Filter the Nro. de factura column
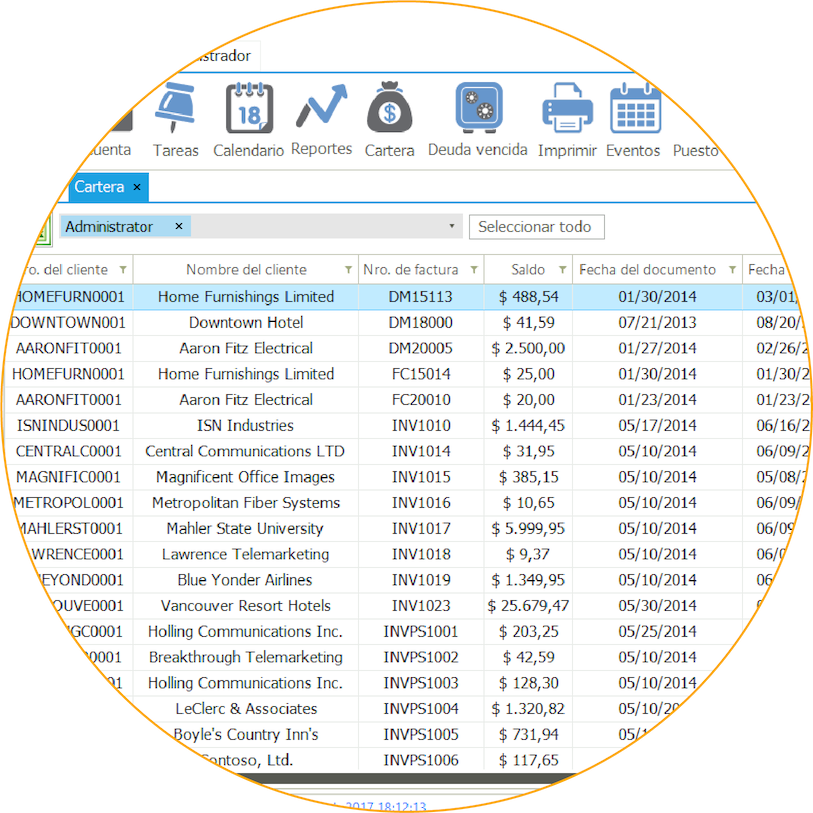The height and width of the screenshot is (813, 813). [x=474, y=270]
